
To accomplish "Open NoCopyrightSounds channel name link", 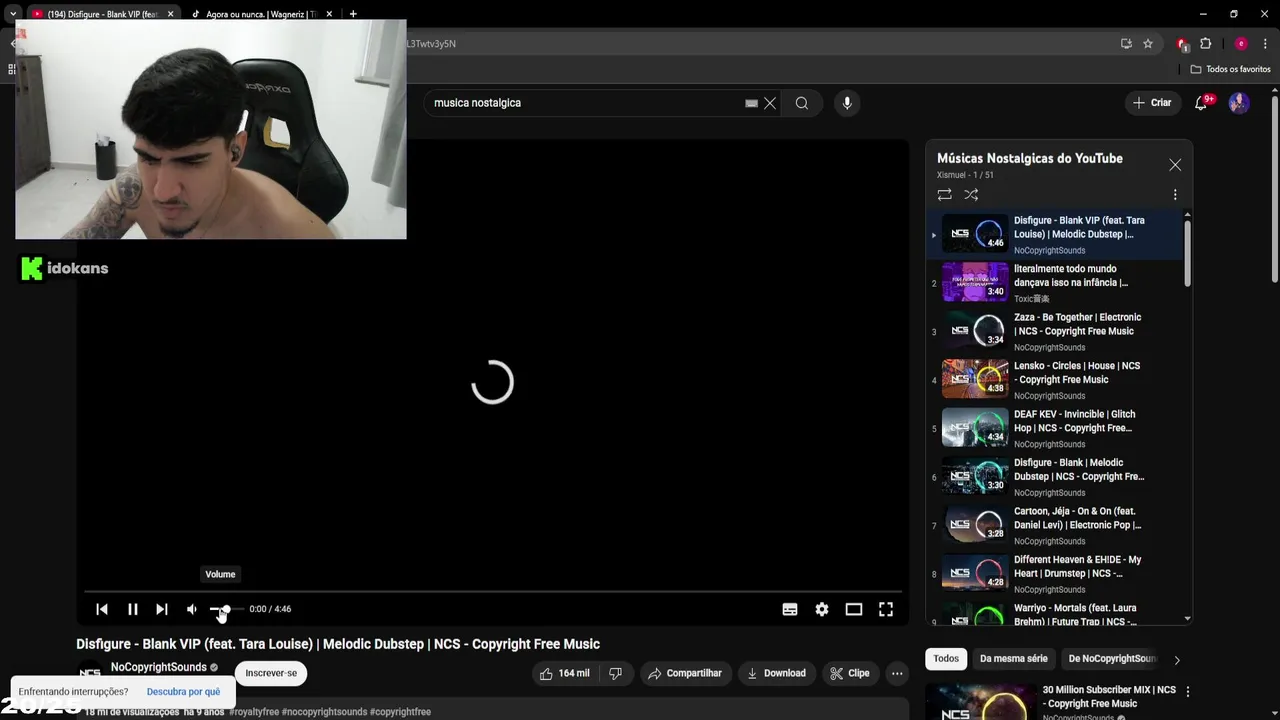I will [x=159, y=667].
